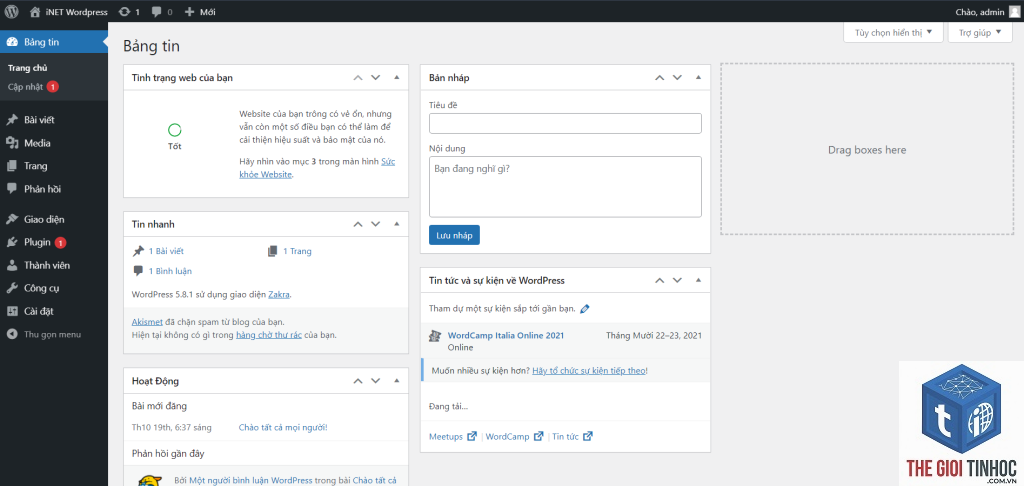Move the Hoạt Động panel down
This screenshot has height=486, width=1024.
tap(376, 381)
